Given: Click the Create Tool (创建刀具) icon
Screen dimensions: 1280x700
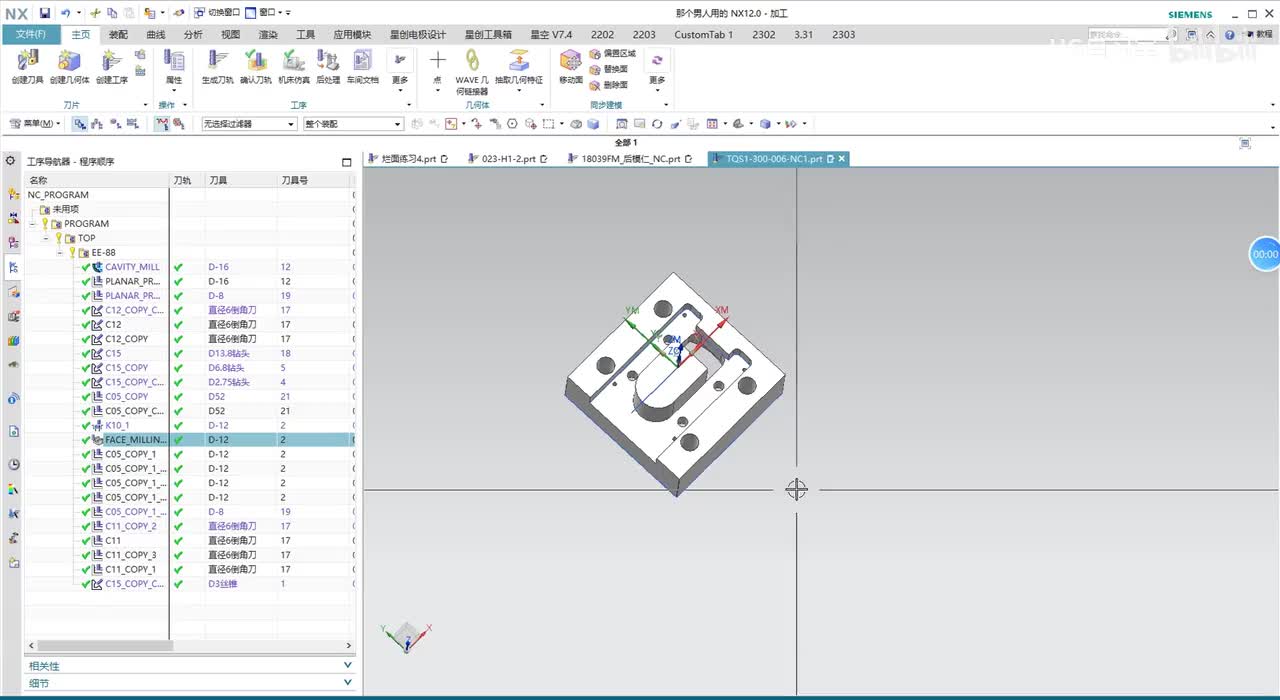Looking at the screenshot, I should click(27, 62).
